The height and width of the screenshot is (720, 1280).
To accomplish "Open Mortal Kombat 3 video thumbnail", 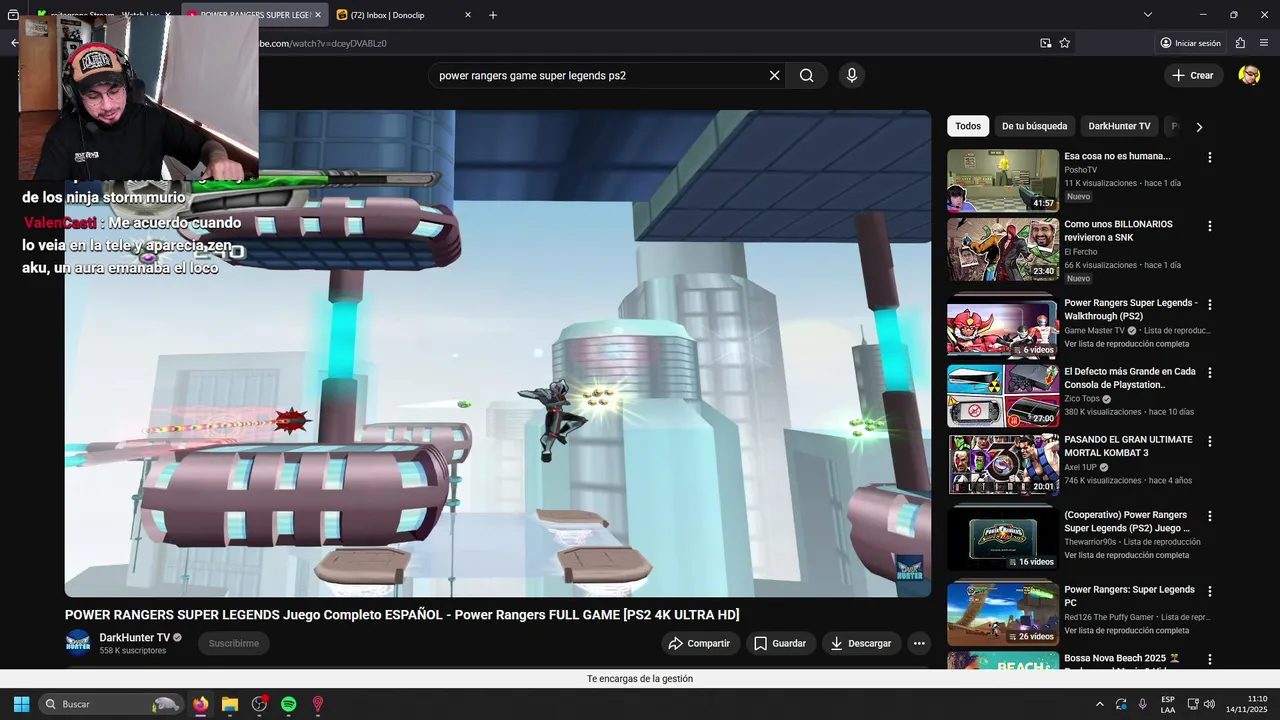I will pos(1003,464).
